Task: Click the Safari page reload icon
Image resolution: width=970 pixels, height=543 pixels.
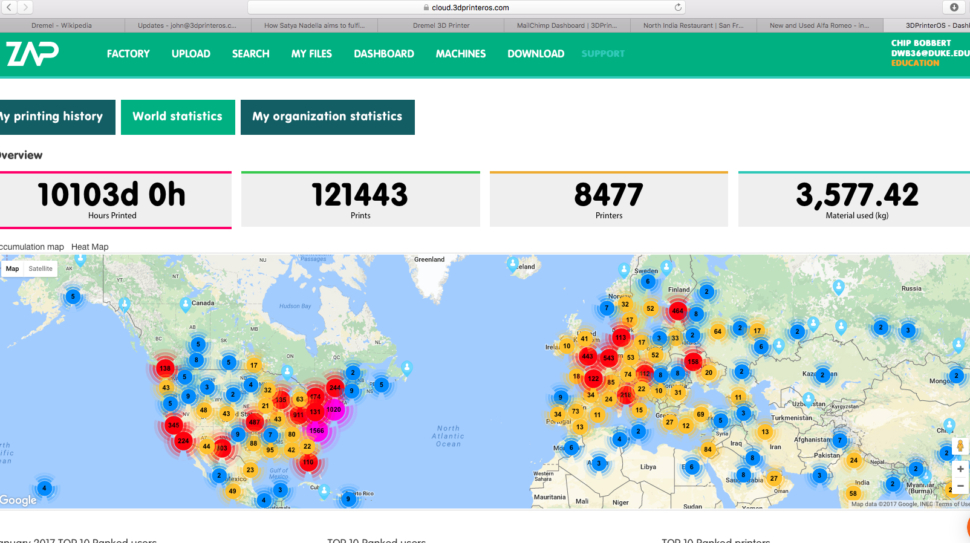Action: point(678,7)
